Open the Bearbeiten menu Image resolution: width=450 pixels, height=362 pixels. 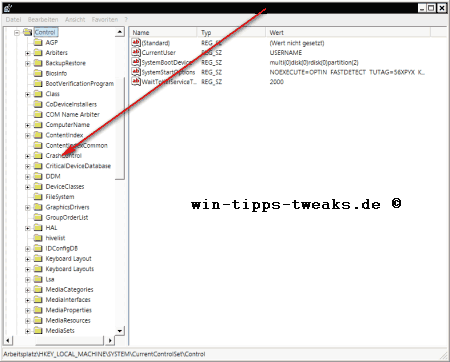43,20
